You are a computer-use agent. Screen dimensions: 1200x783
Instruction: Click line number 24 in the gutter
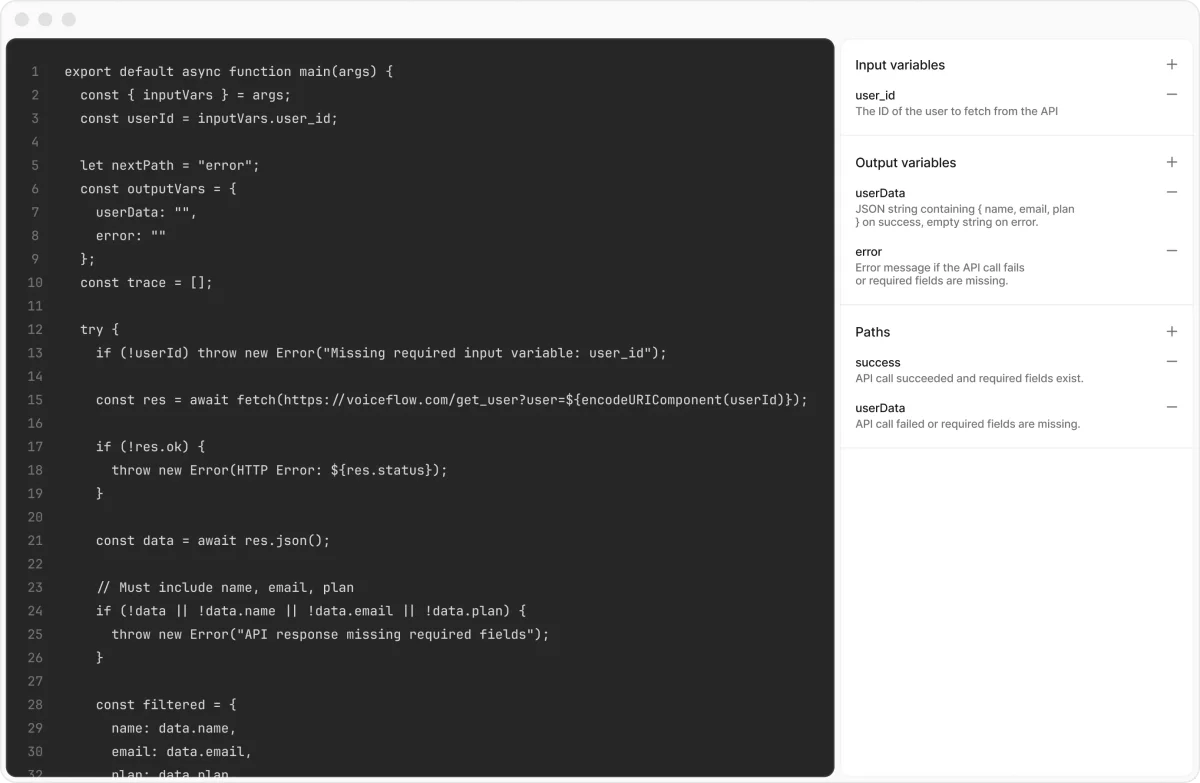pos(35,610)
